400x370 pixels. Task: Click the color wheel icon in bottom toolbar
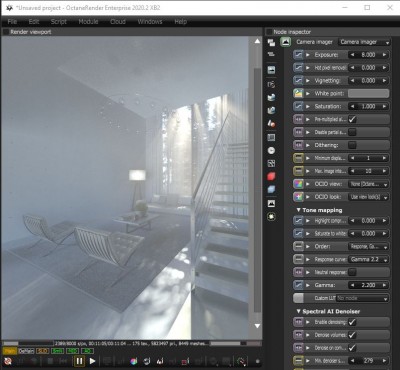click(134, 361)
